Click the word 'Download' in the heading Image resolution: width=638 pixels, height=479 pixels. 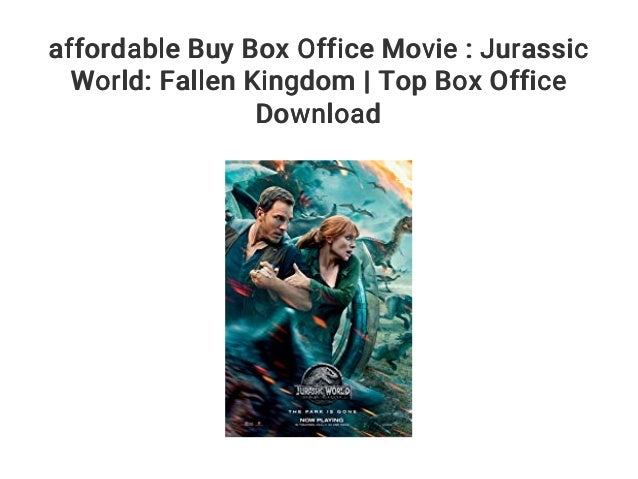coord(318,114)
